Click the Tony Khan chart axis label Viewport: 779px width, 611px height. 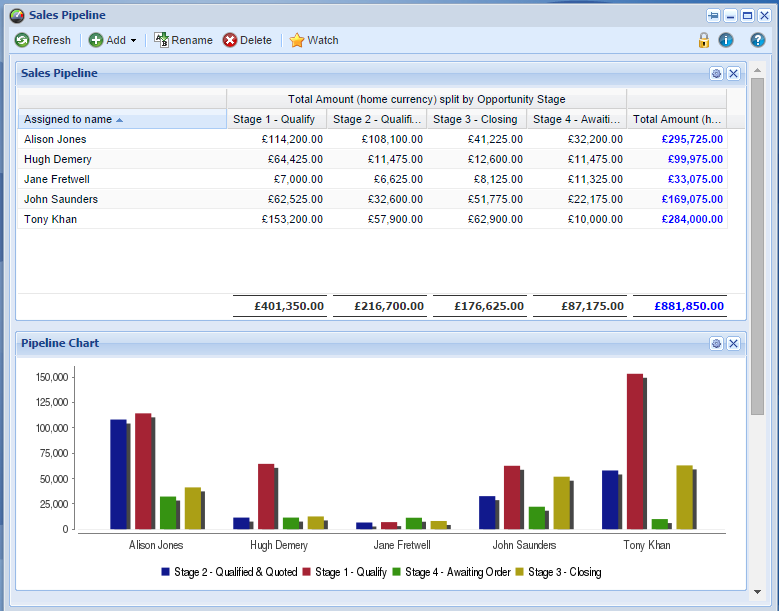point(647,545)
